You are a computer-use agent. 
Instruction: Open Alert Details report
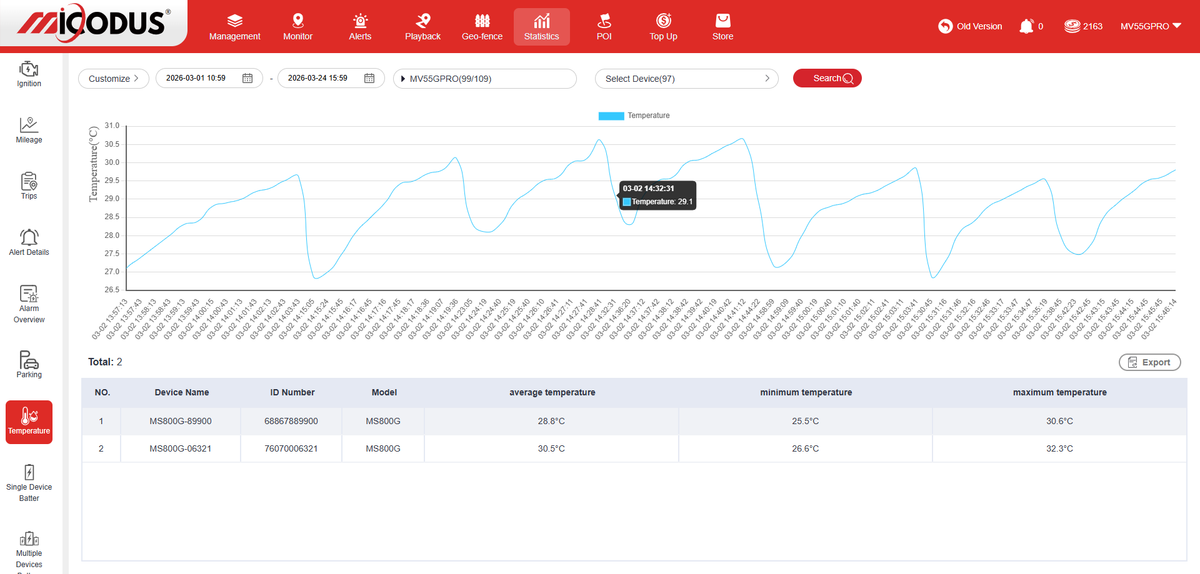(29, 242)
